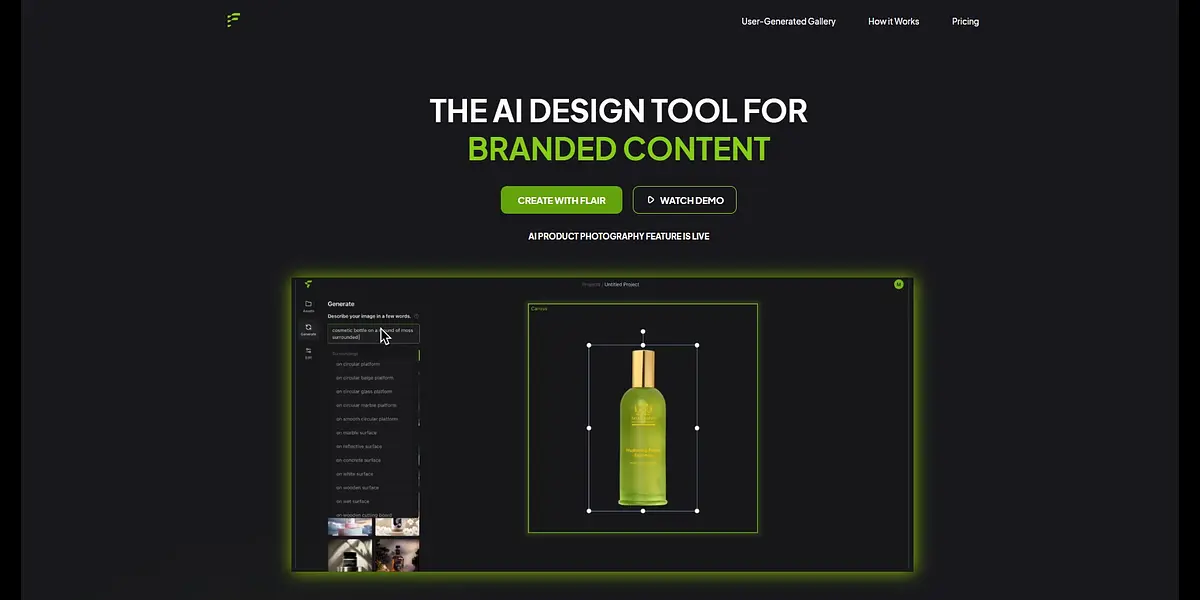This screenshot has width=1200, height=600.
Task: Click the green user avatar in the demo
Action: (x=898, y=284)
